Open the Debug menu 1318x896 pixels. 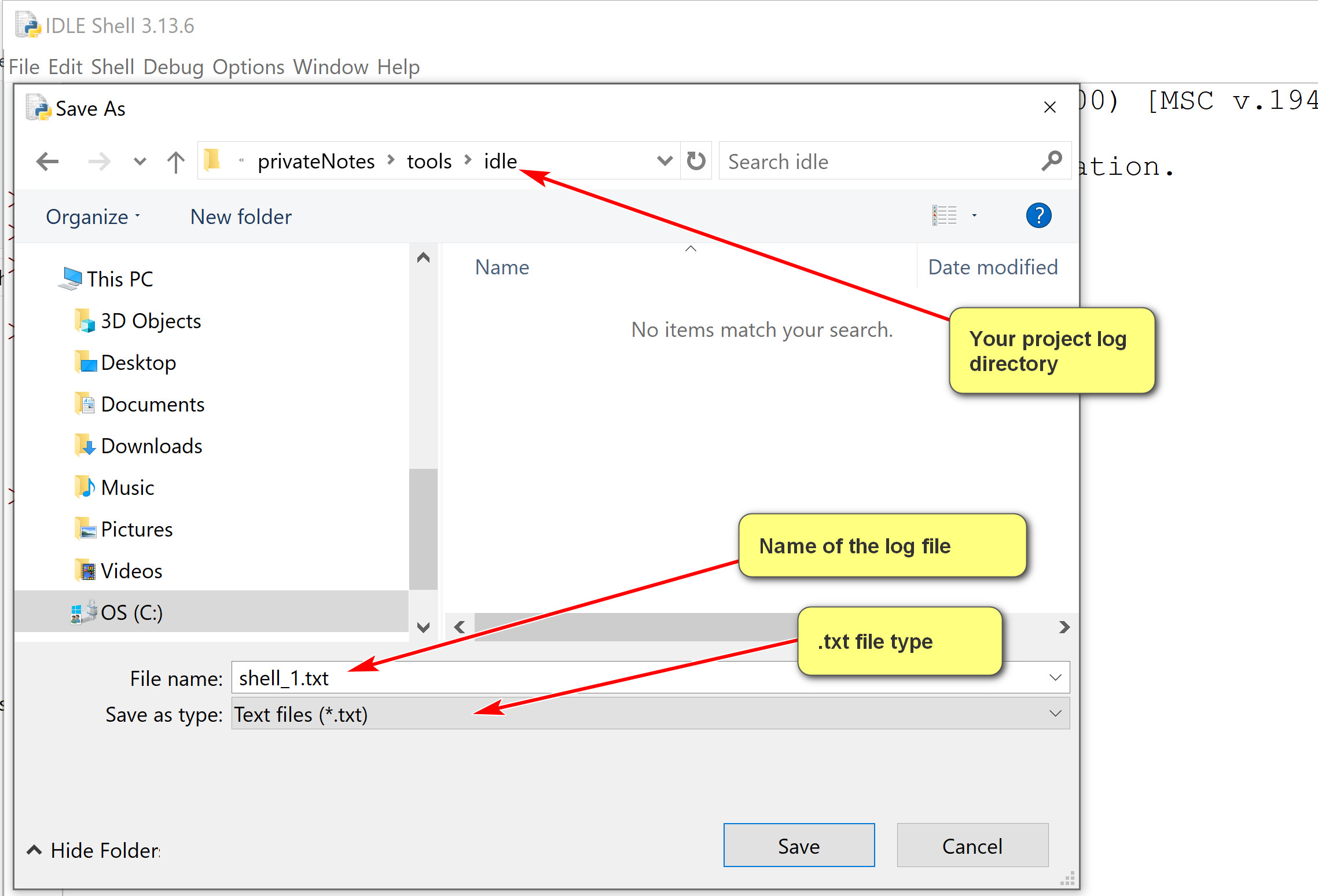173,67
